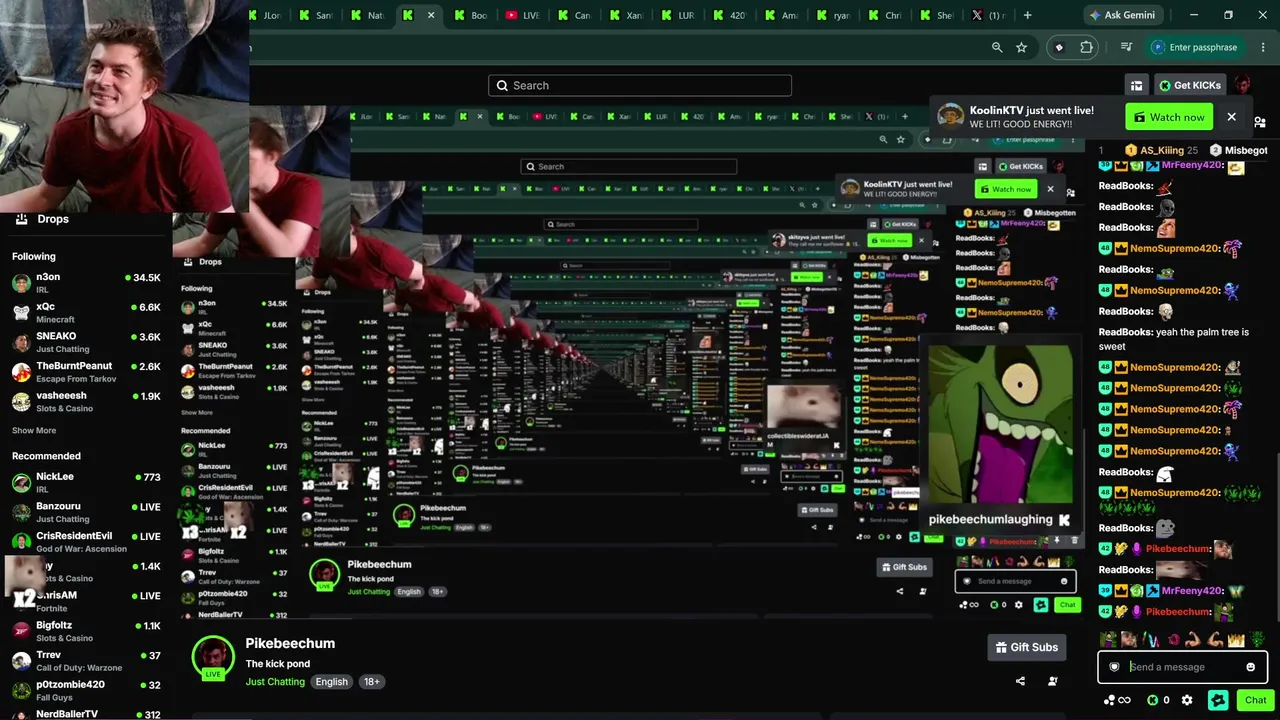Open the Chrome Extensions puzzle icon
The width and height of the screenshot is (1280, 720).
tap(1086, 47)
